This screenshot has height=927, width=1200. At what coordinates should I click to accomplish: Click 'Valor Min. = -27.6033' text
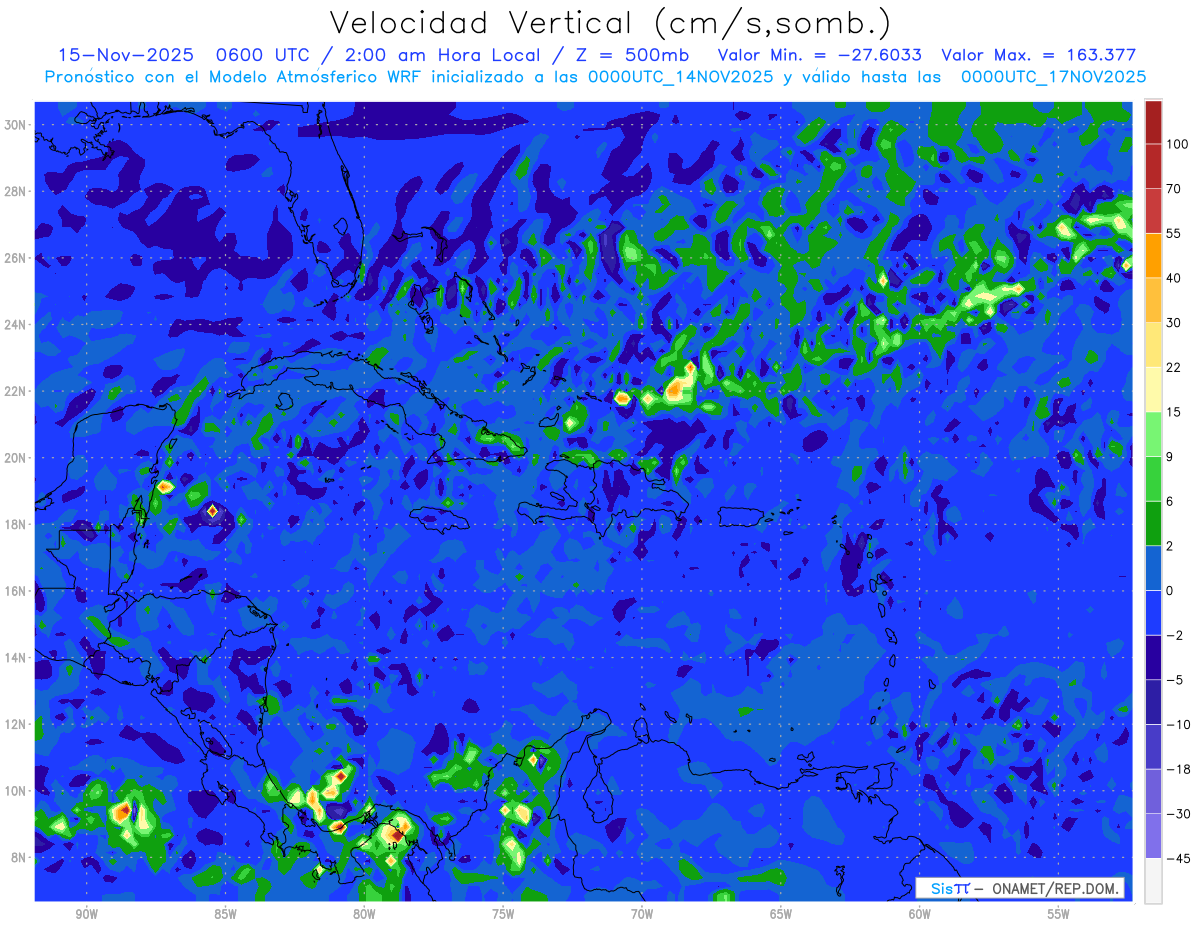(820, 55)
